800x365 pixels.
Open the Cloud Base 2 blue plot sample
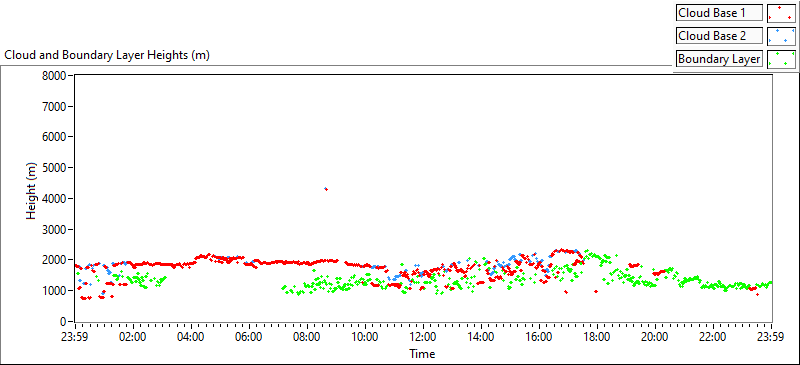coord(781,36)
